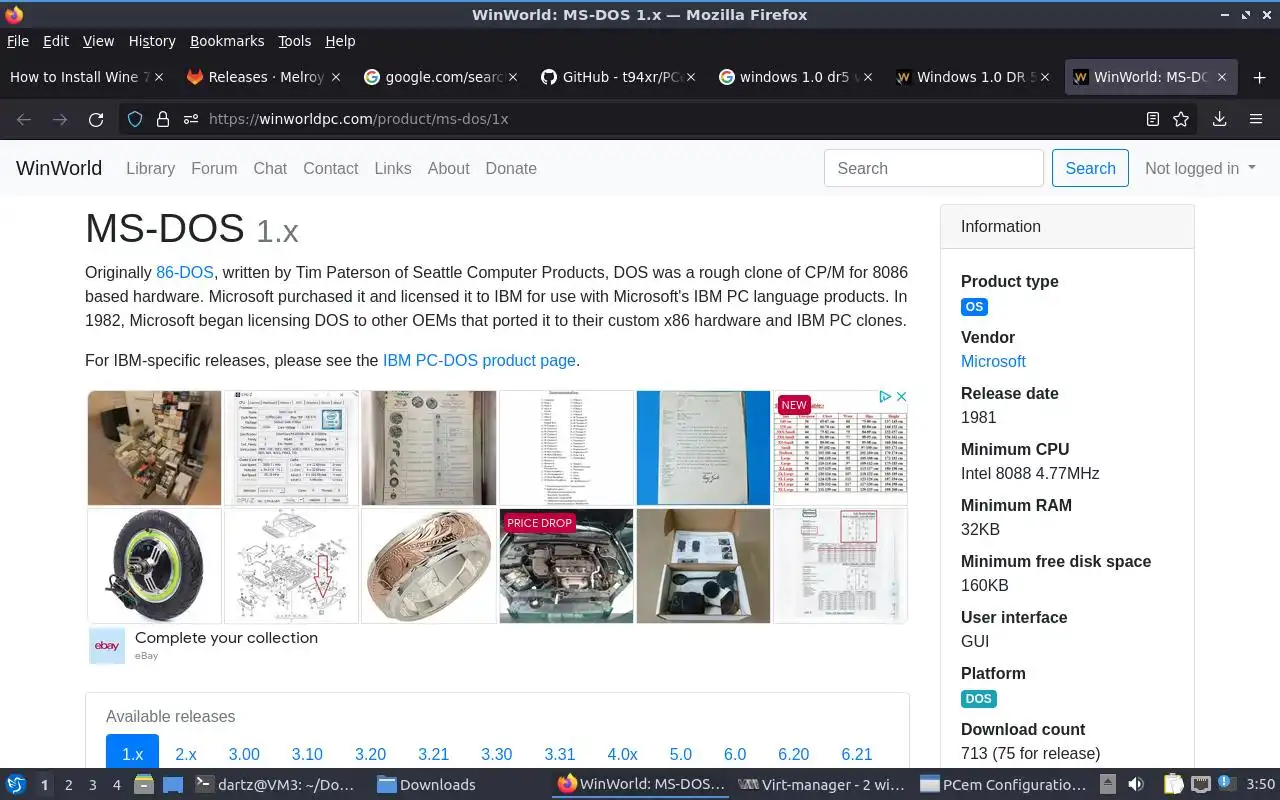Open the History menu
1280x800 pixels.
tap(152, 41)
